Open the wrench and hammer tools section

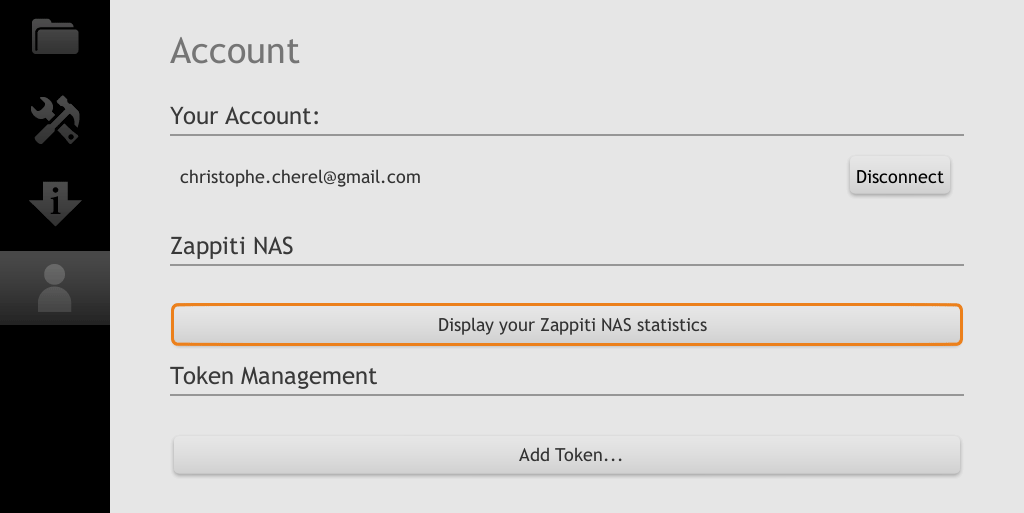click(55, 120)
